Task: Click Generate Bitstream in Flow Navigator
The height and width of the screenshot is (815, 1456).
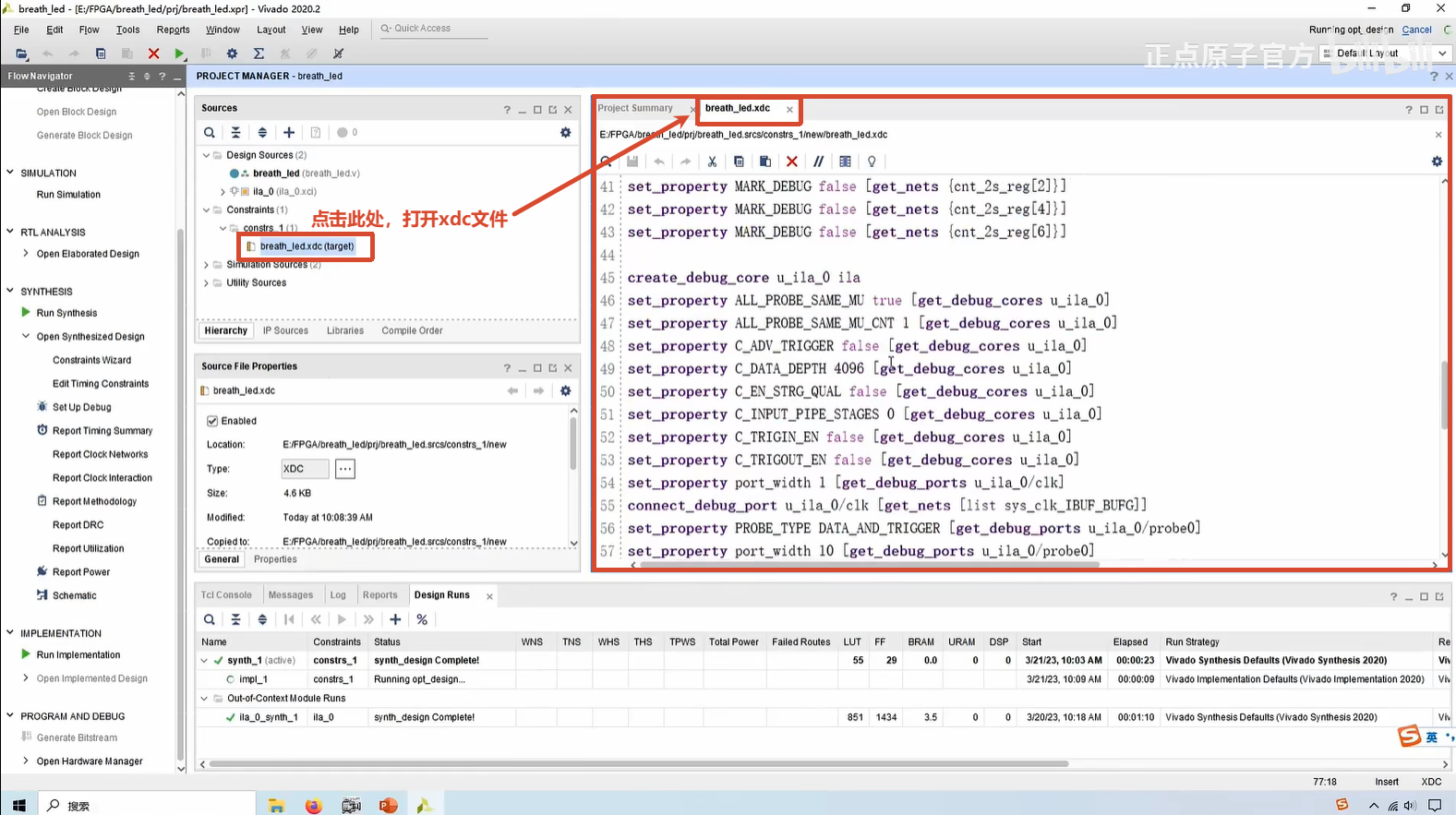Action: pos(77,737)
